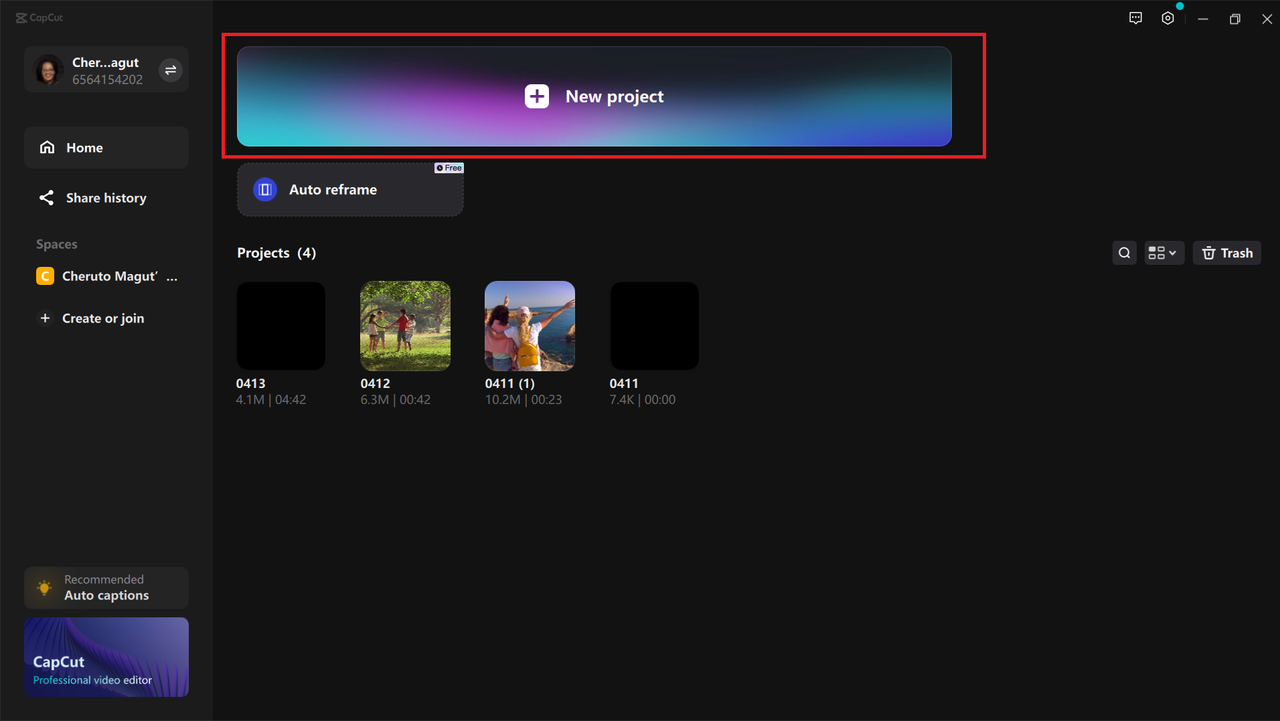The height and width of the screenshot is (721, 1280).
Task: Open the Trash to view deleted projects
Action: tap(1226, 252)
